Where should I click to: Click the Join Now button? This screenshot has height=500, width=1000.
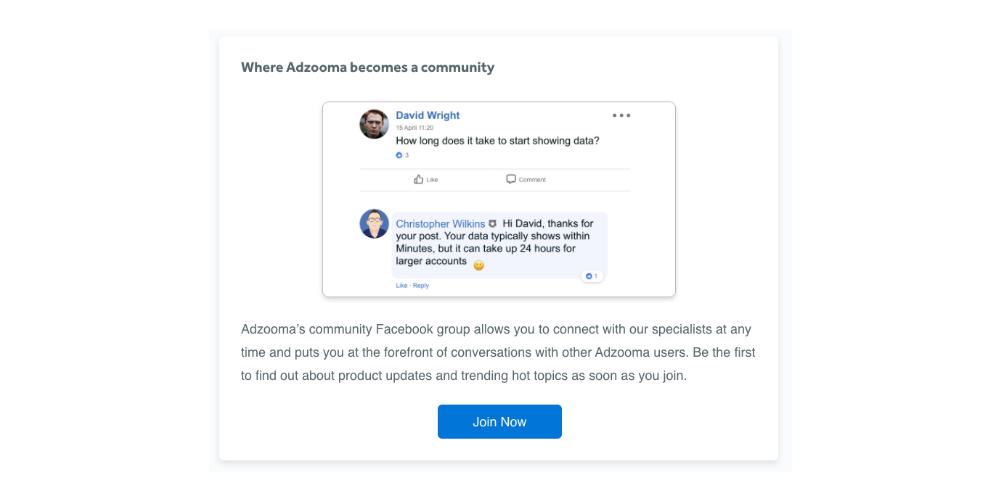point(499,422)
